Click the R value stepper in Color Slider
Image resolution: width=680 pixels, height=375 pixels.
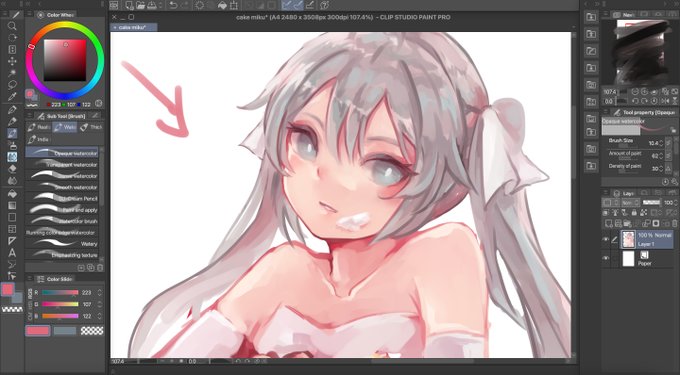(100, 293)
